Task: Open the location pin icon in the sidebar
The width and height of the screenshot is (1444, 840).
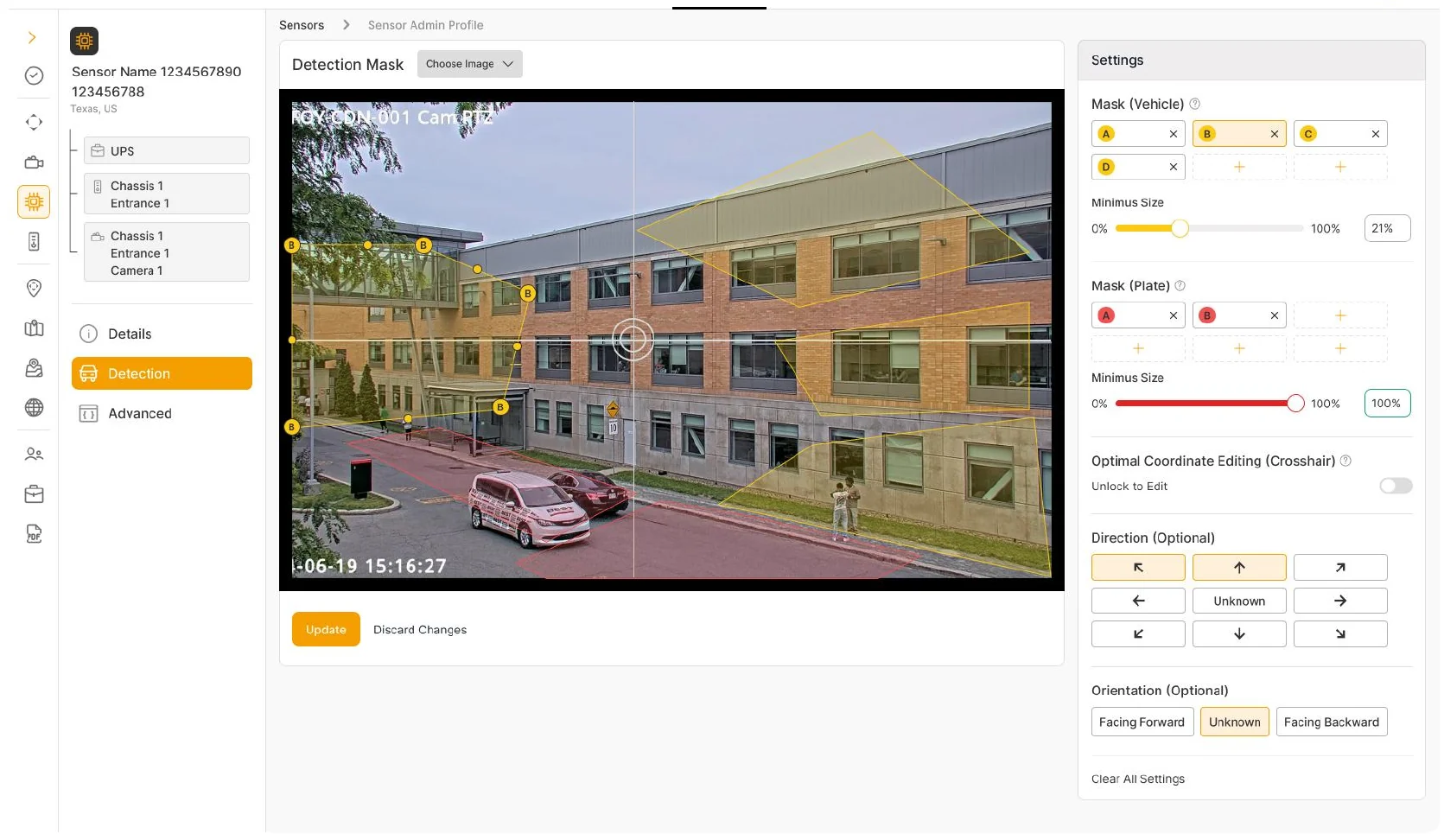Action: 34,288
